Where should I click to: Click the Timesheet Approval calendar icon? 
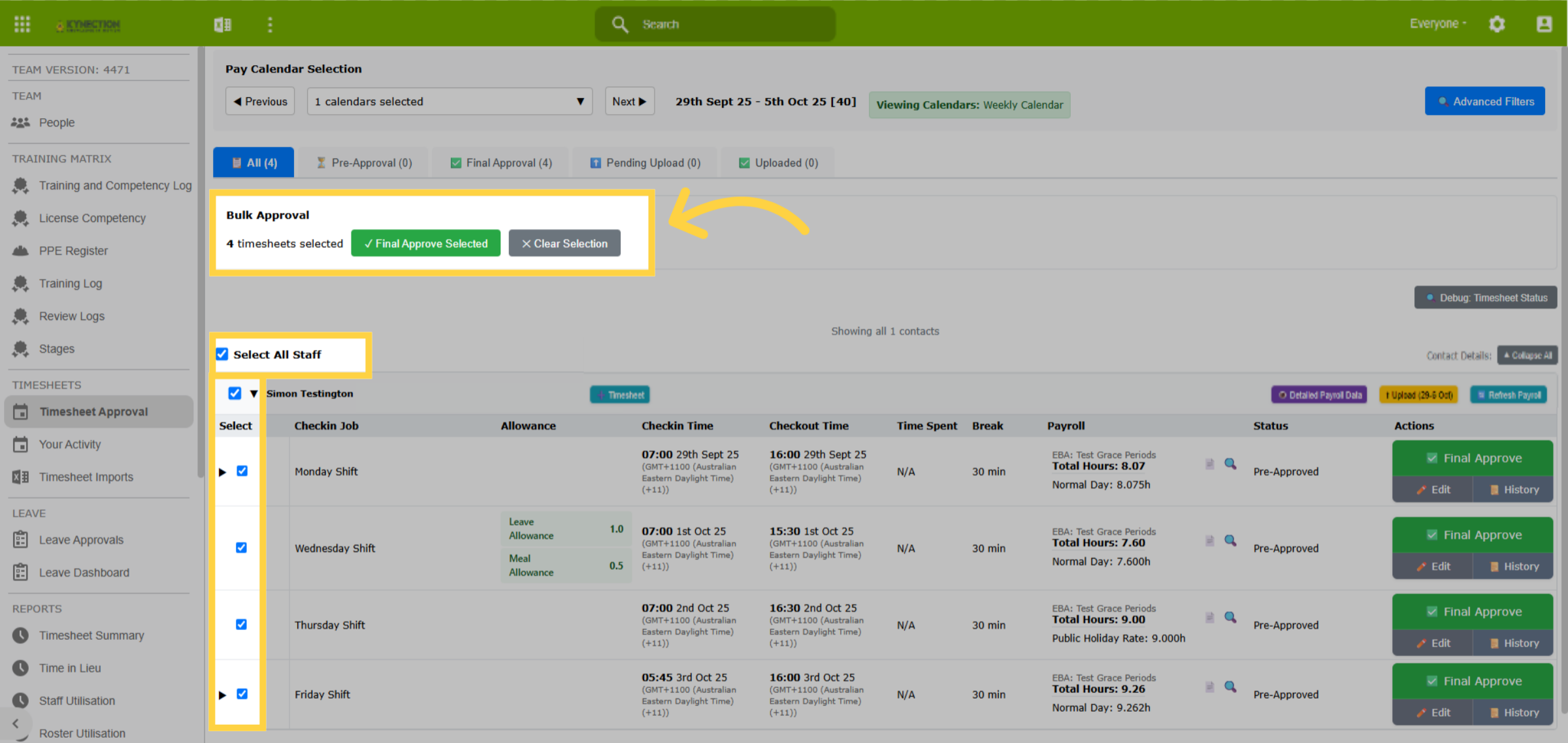pyautogui.click(x=21, y=411)
